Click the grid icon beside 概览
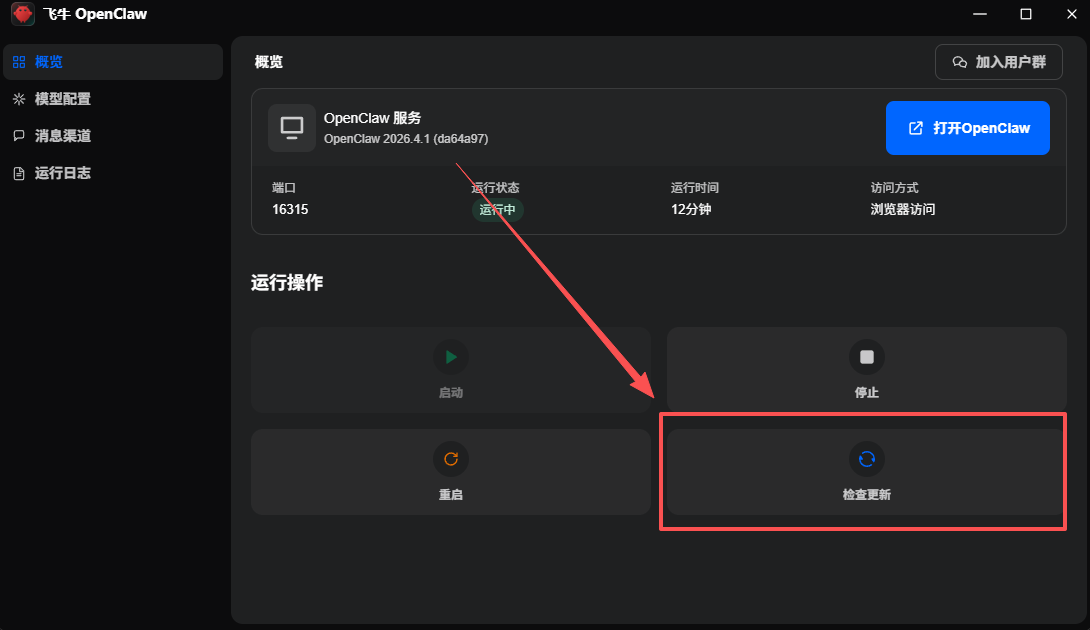 tap(19, 62)
